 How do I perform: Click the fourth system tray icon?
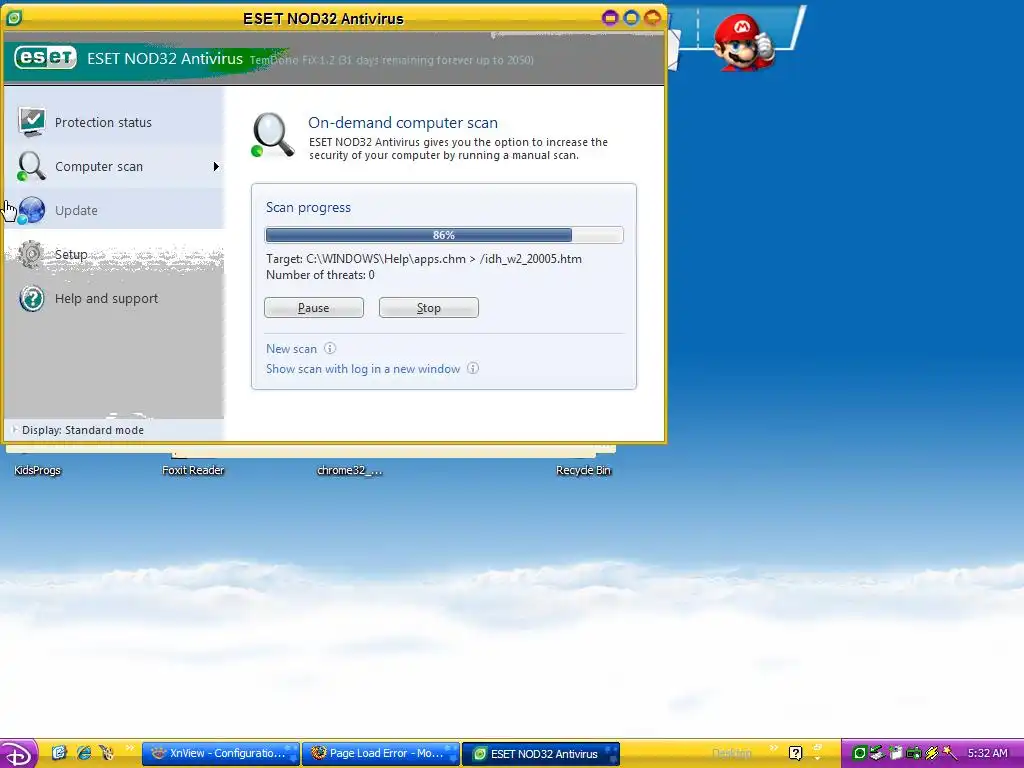tap(914, 753)
